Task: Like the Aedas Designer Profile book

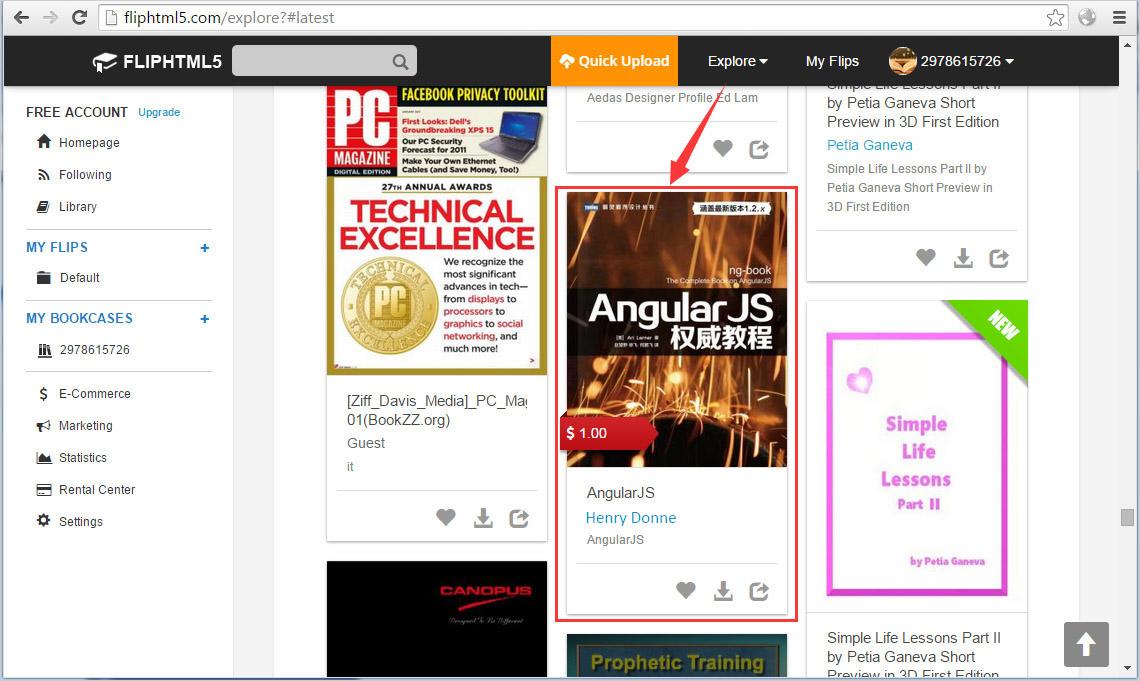Action: (723, 148)
